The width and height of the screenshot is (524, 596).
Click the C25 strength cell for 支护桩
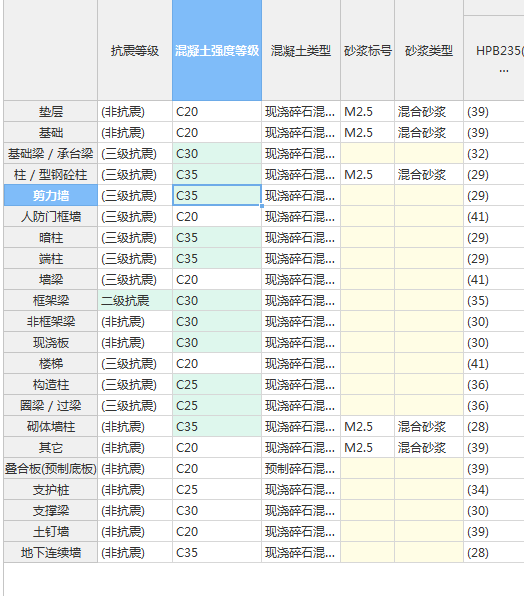[217, 490]
